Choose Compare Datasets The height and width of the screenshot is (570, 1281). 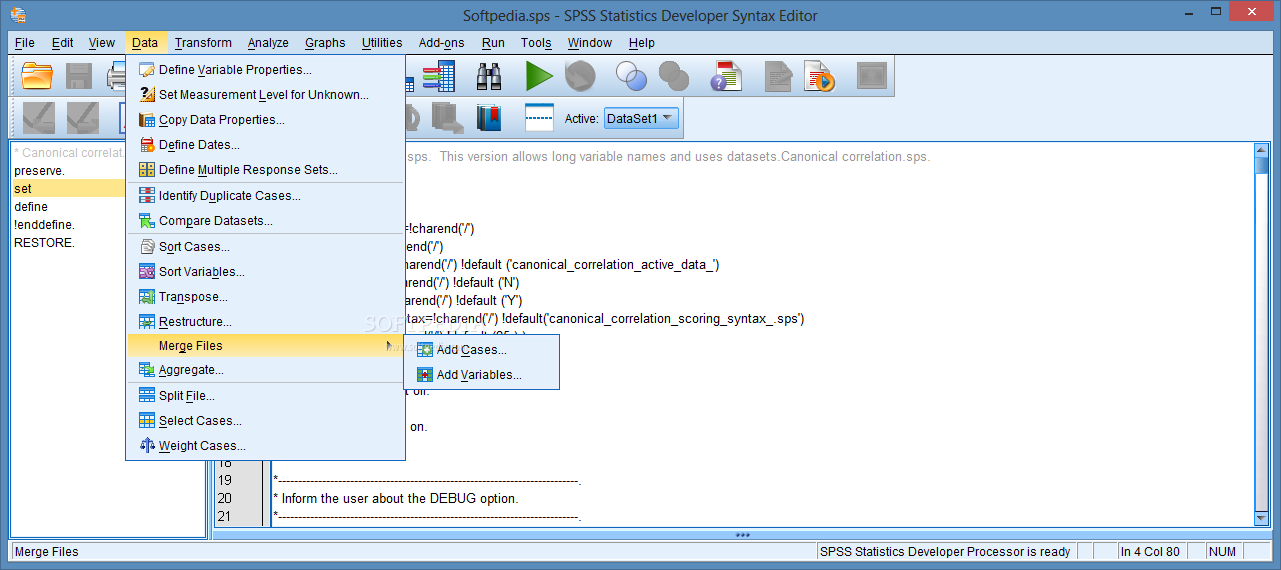tap(265, 221)
